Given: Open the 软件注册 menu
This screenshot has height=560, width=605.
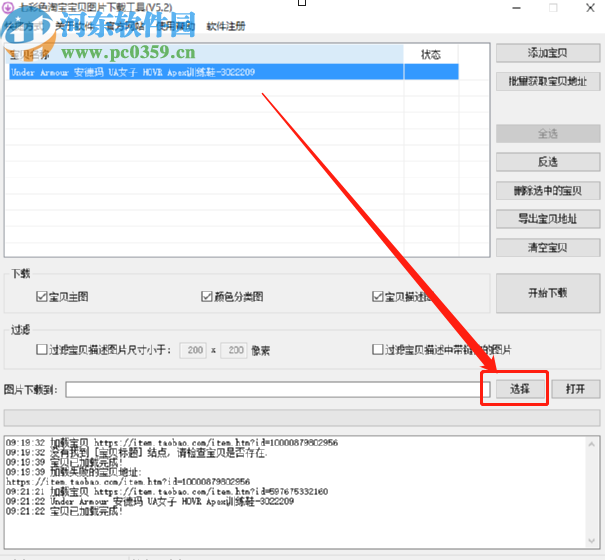Looking at the screenshot, I should pyautogui.click(x=226, y=26).
